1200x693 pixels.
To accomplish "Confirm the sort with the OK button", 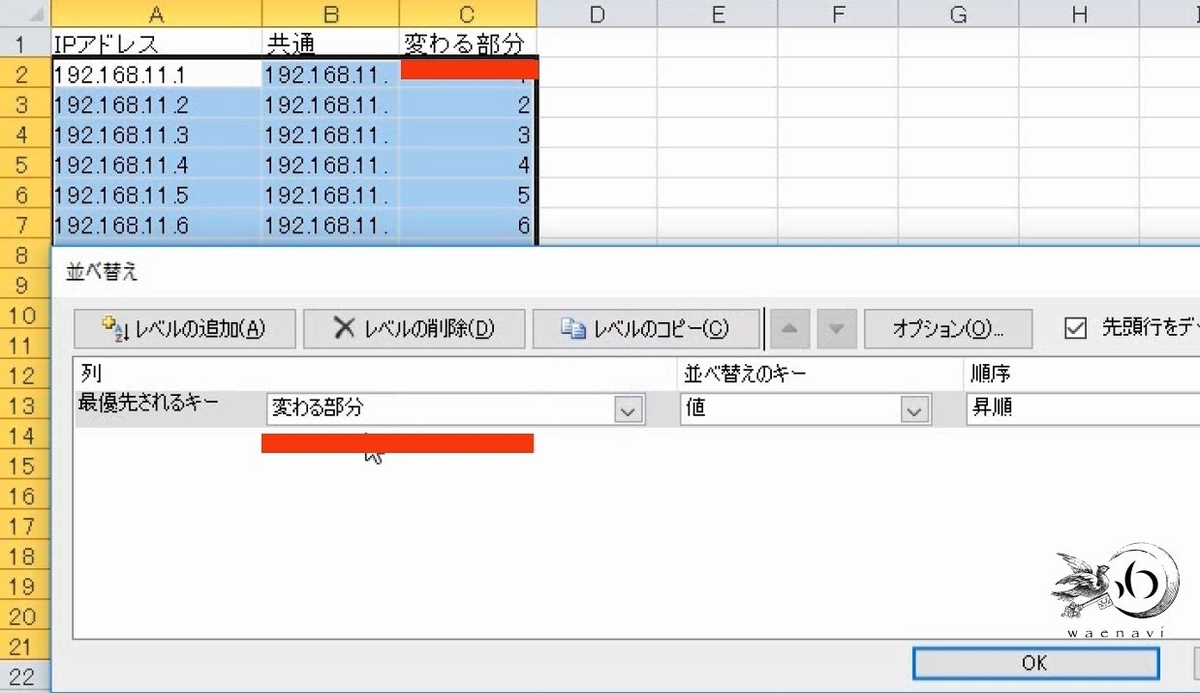I will point(1035,663).
